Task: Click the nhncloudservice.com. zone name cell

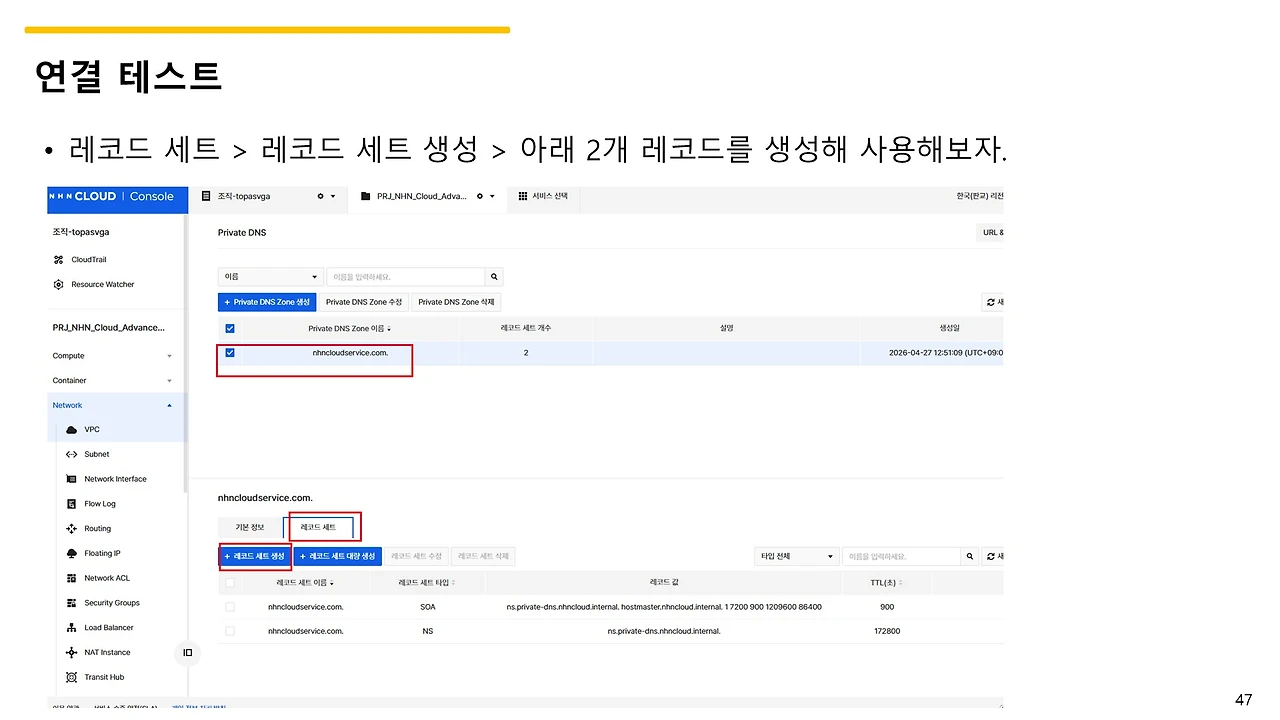Action: (350, 353)
